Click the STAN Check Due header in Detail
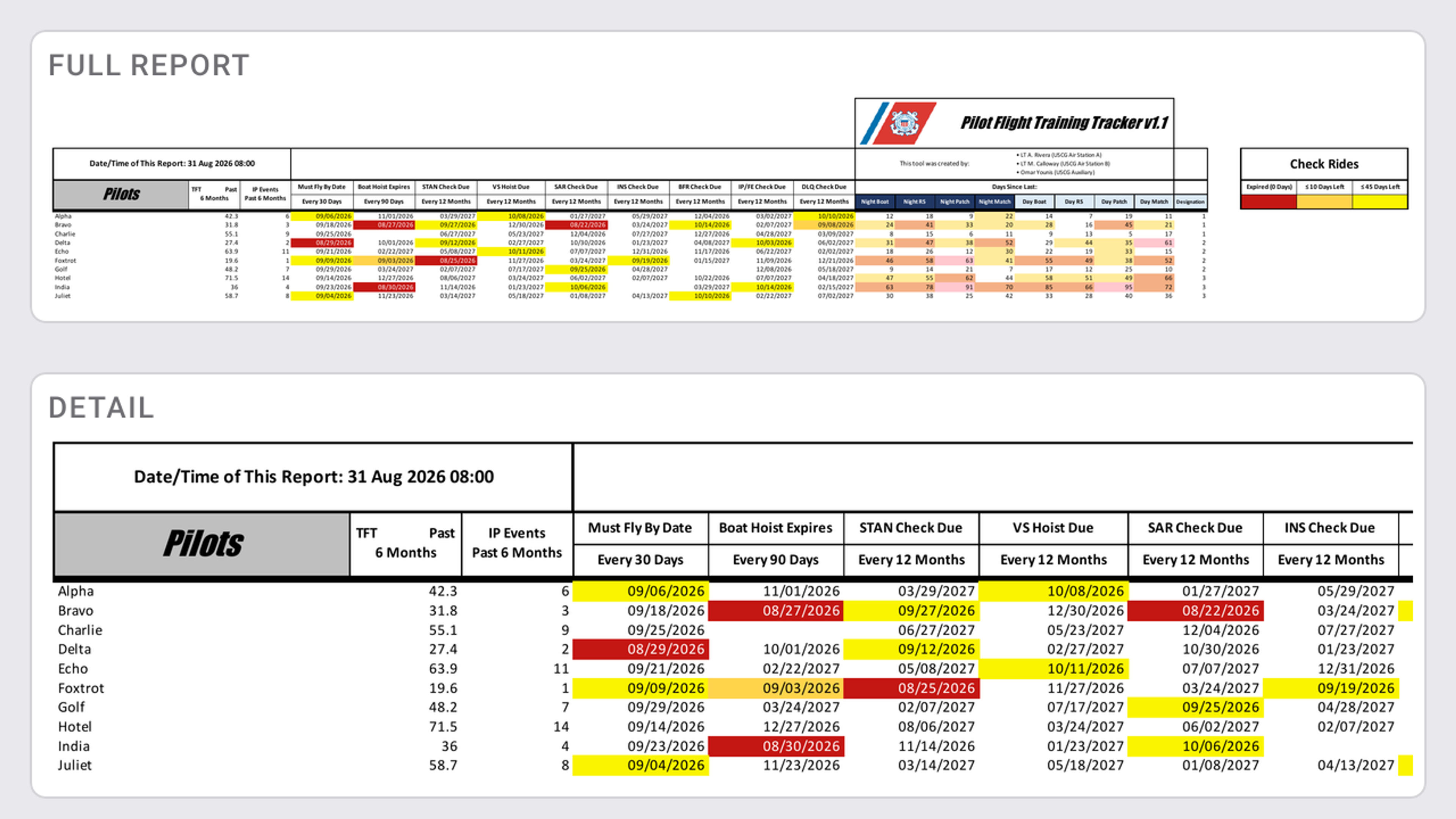The width and height of the screenshot is (1456, 819). click(910, 528)
